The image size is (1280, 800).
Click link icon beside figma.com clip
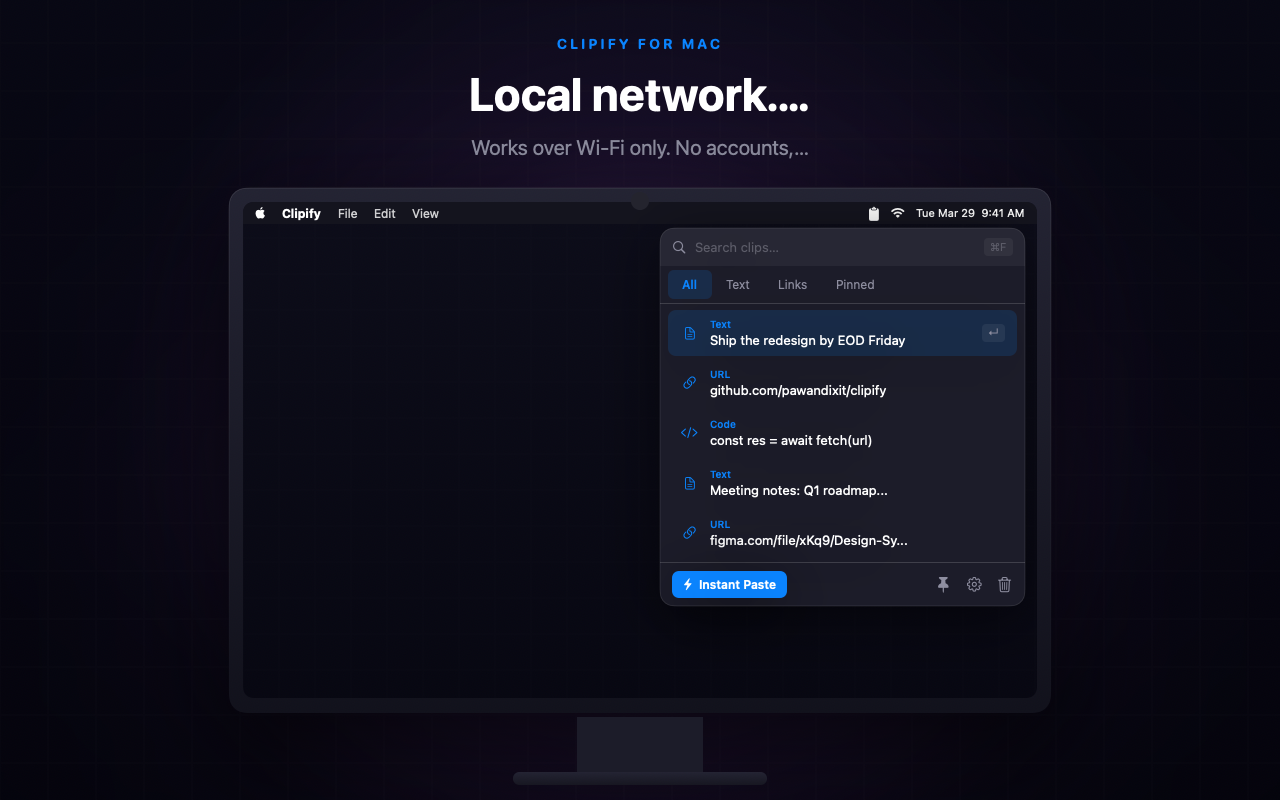pos(689,533)
